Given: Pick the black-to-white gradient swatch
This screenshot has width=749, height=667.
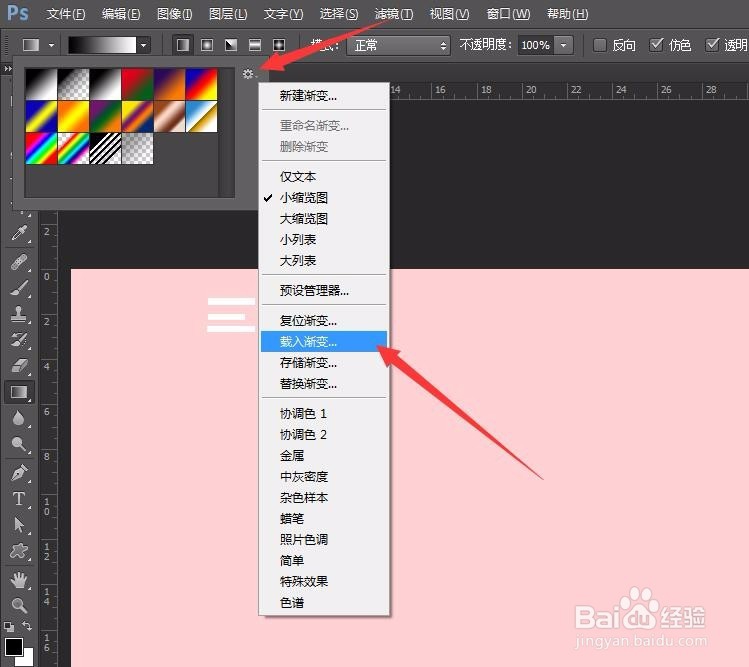Looking at the screenshot, I should 41,84.
